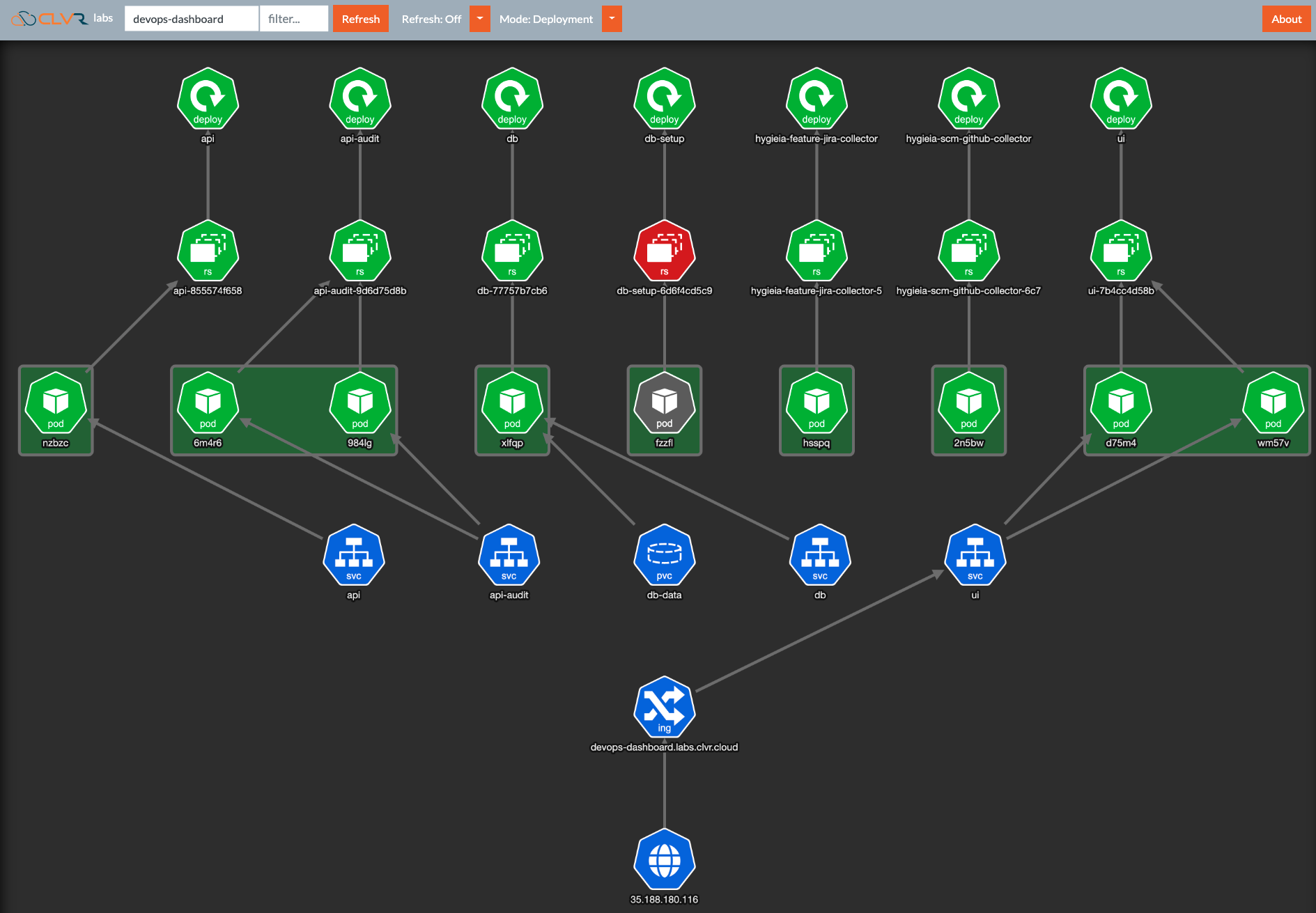This screenshot has width=1316, height=913.
Task: Select the db-setup deploy node
Action: 665,98
